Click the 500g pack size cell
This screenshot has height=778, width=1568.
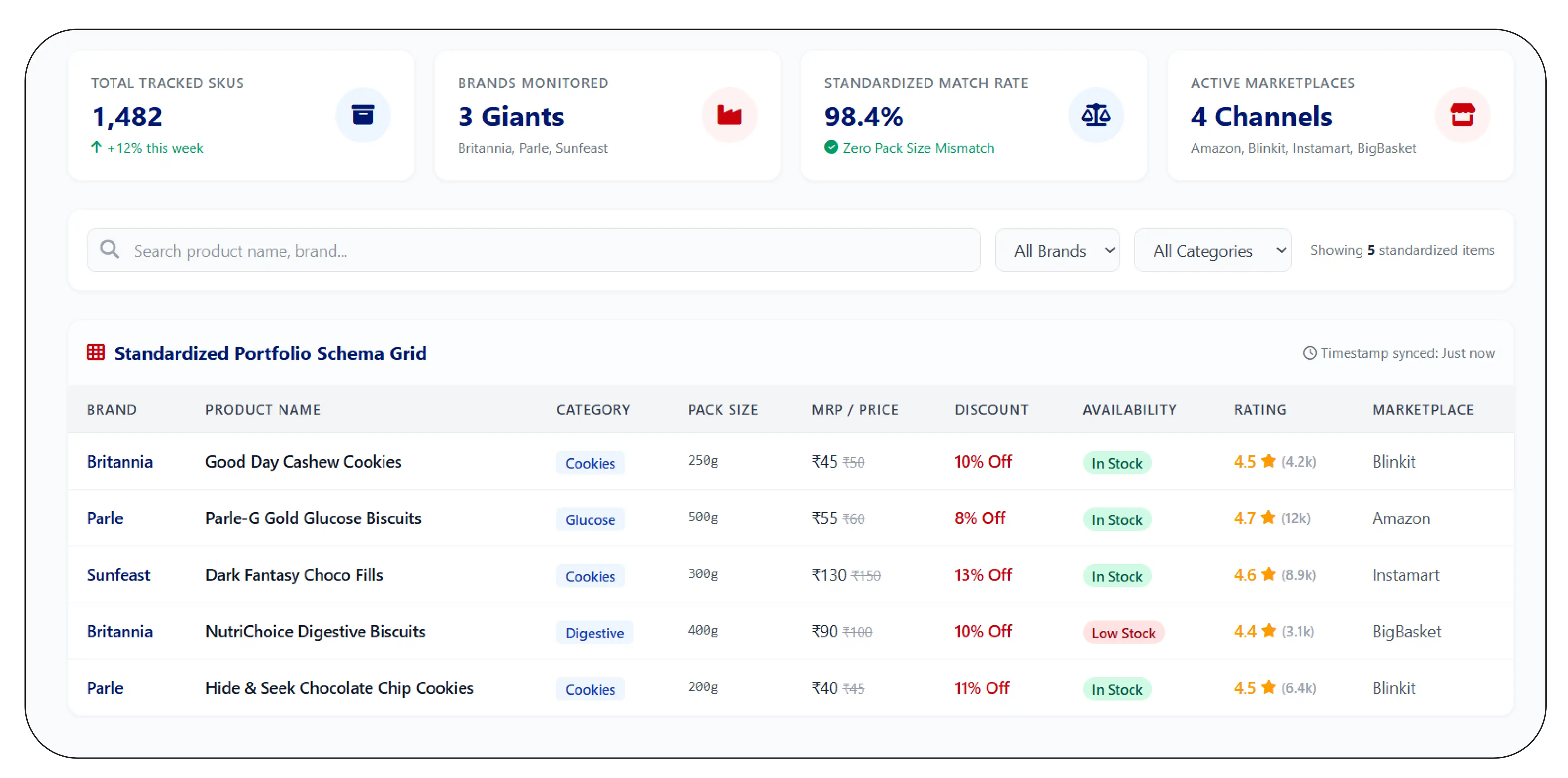coord(703,517)
